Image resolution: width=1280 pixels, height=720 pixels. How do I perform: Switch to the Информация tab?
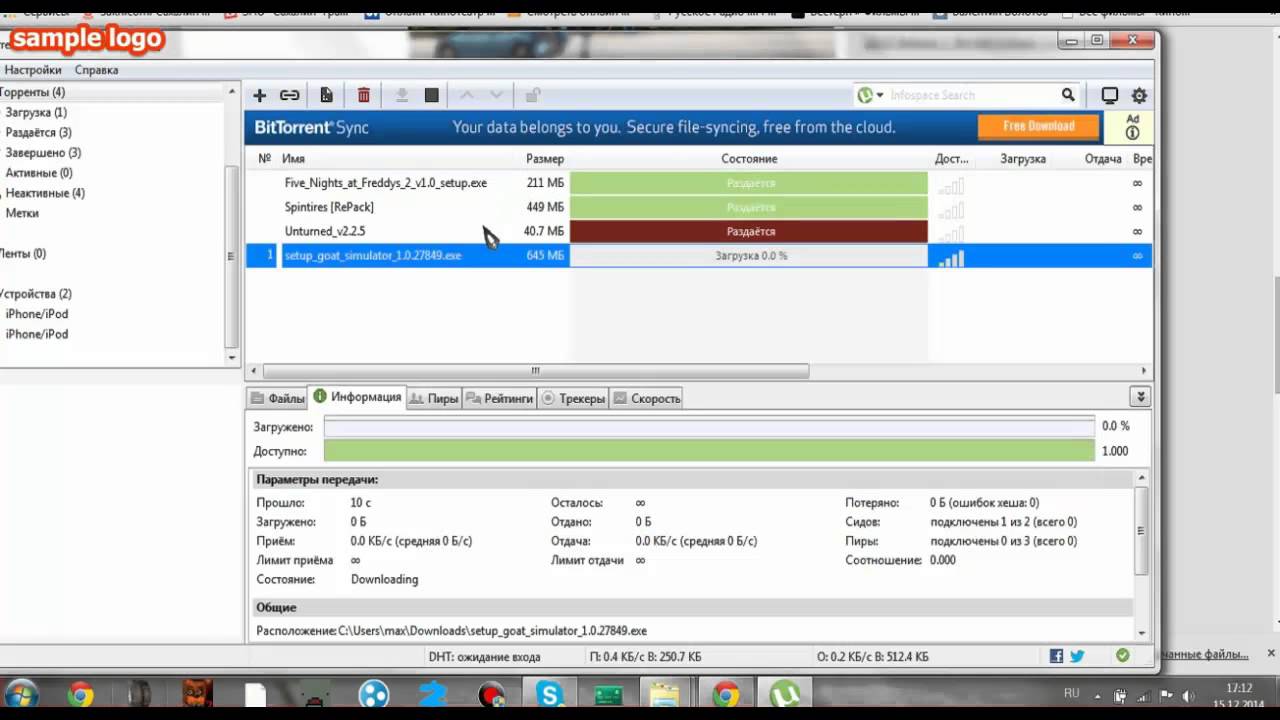tap(357, 397)
